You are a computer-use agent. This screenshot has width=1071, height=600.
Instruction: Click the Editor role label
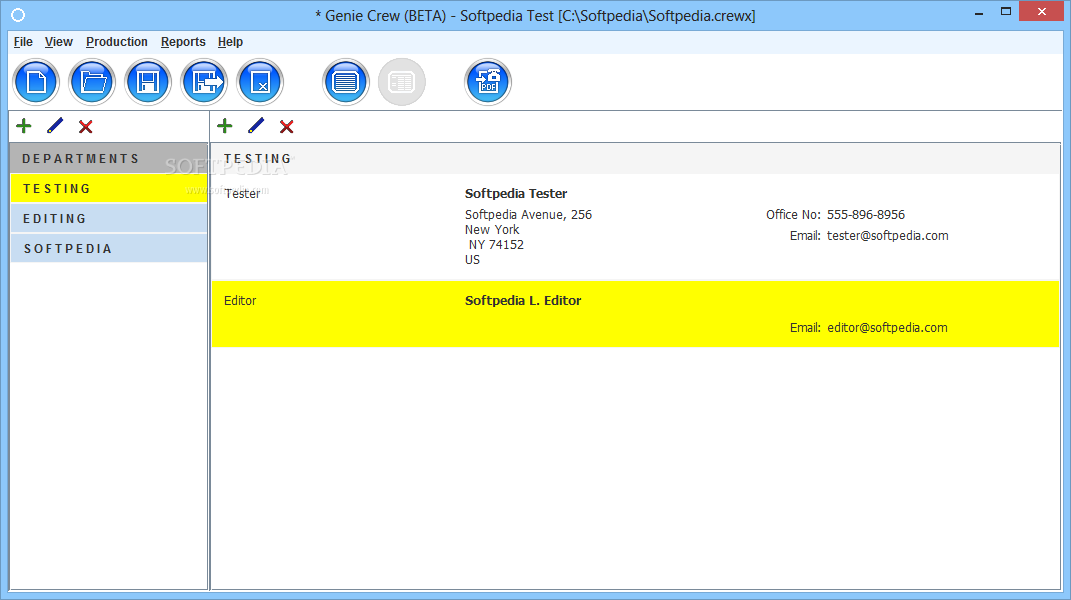[x=240, y=301]
